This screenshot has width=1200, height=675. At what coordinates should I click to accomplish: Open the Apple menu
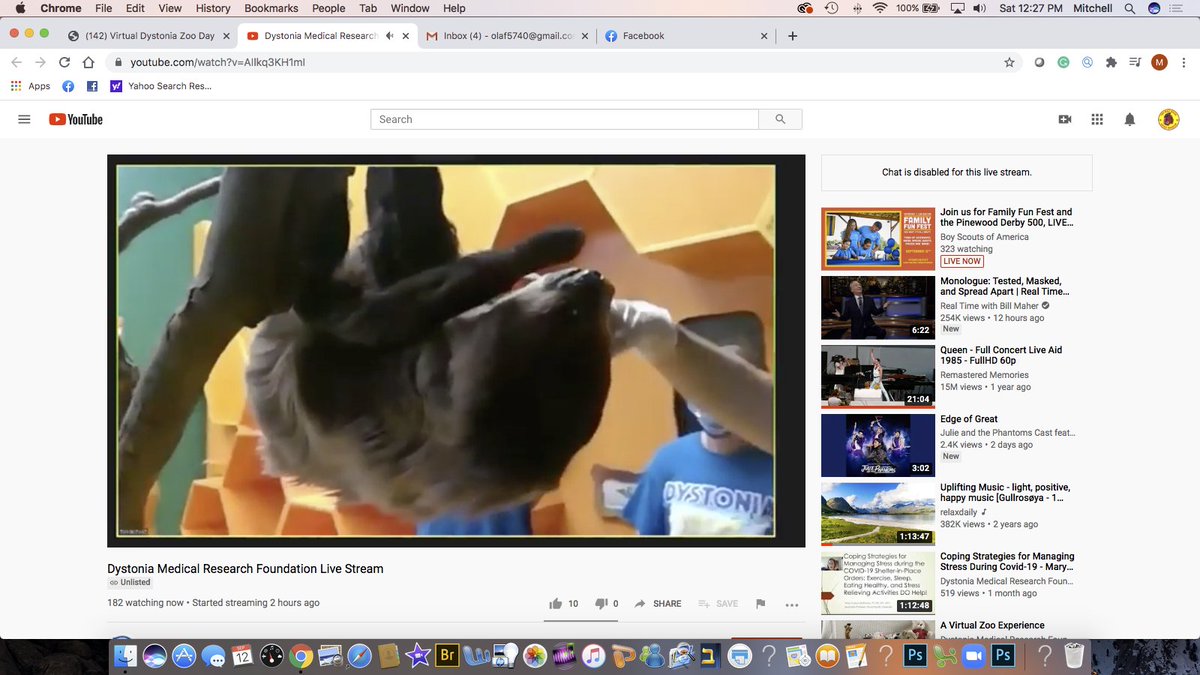[x=19, y=8]
